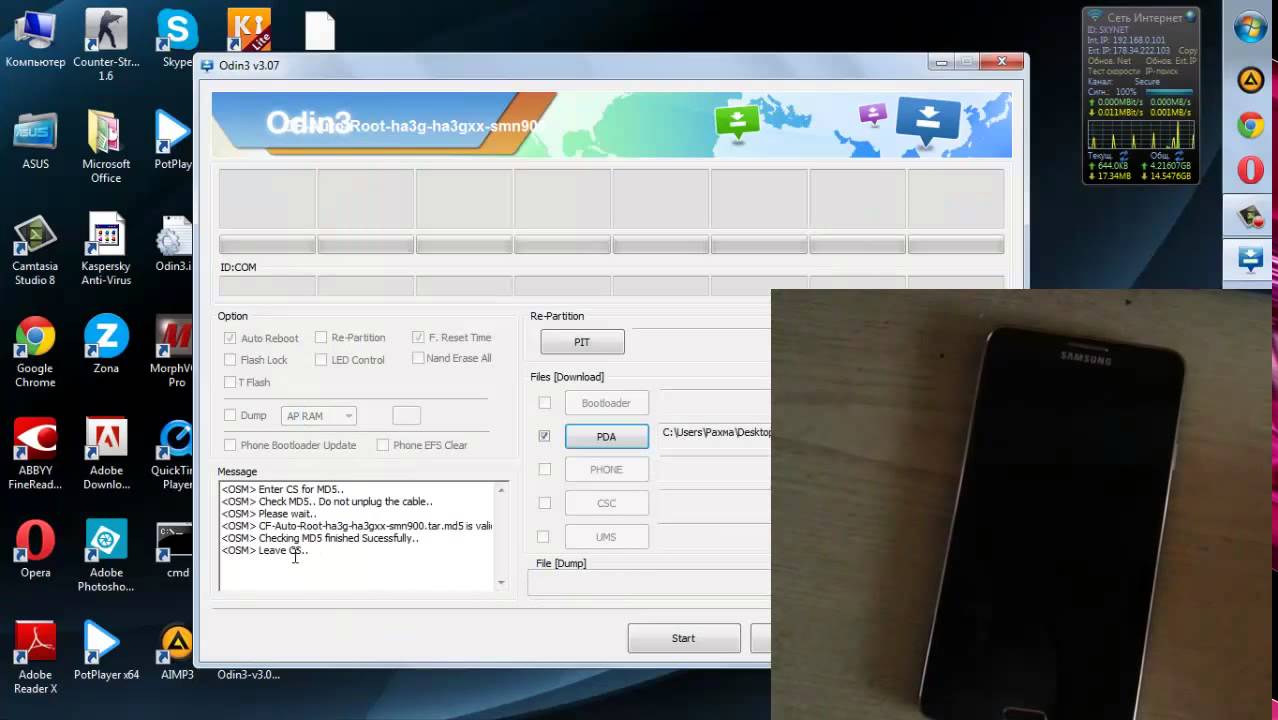Tick the checkbox beside Bootloader button

[544, 403]
